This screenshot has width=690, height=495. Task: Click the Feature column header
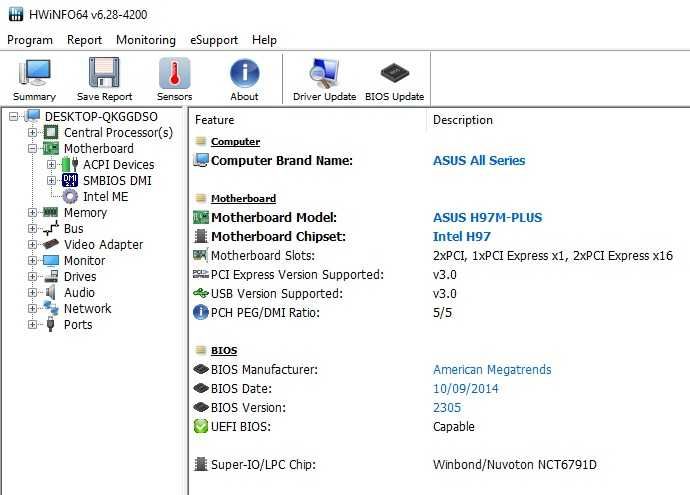(215, 120)
